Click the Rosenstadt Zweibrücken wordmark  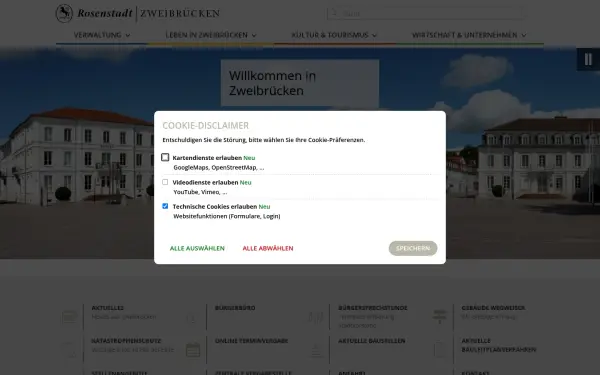pos(148,13)
